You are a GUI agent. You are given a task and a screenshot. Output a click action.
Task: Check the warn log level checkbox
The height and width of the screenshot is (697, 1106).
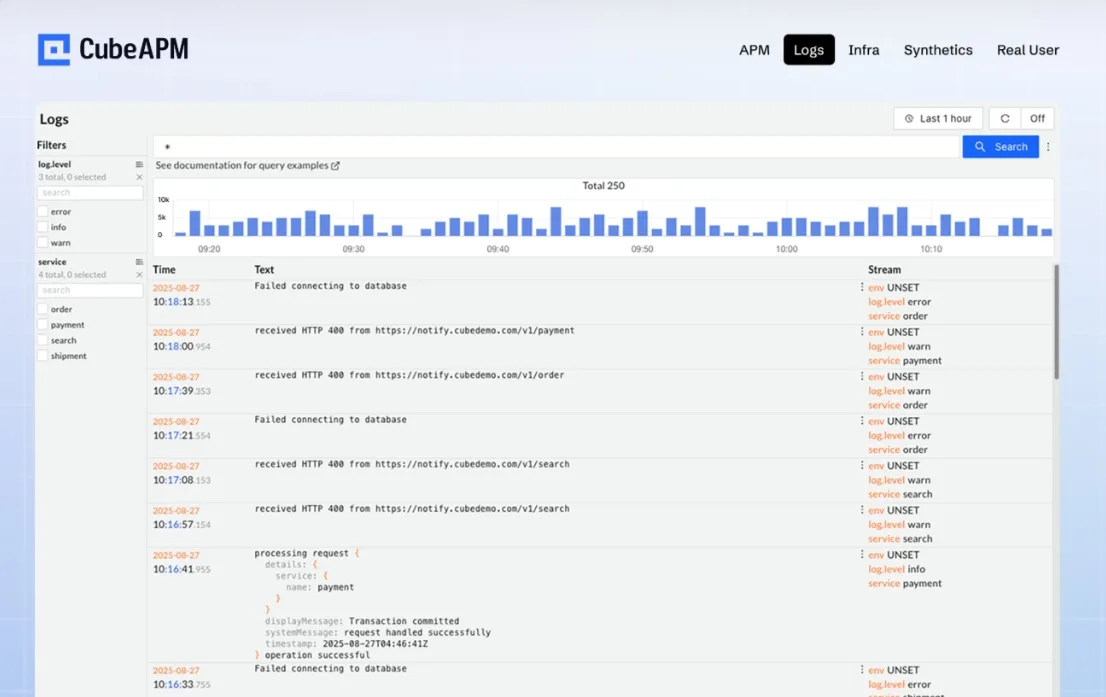42,242
